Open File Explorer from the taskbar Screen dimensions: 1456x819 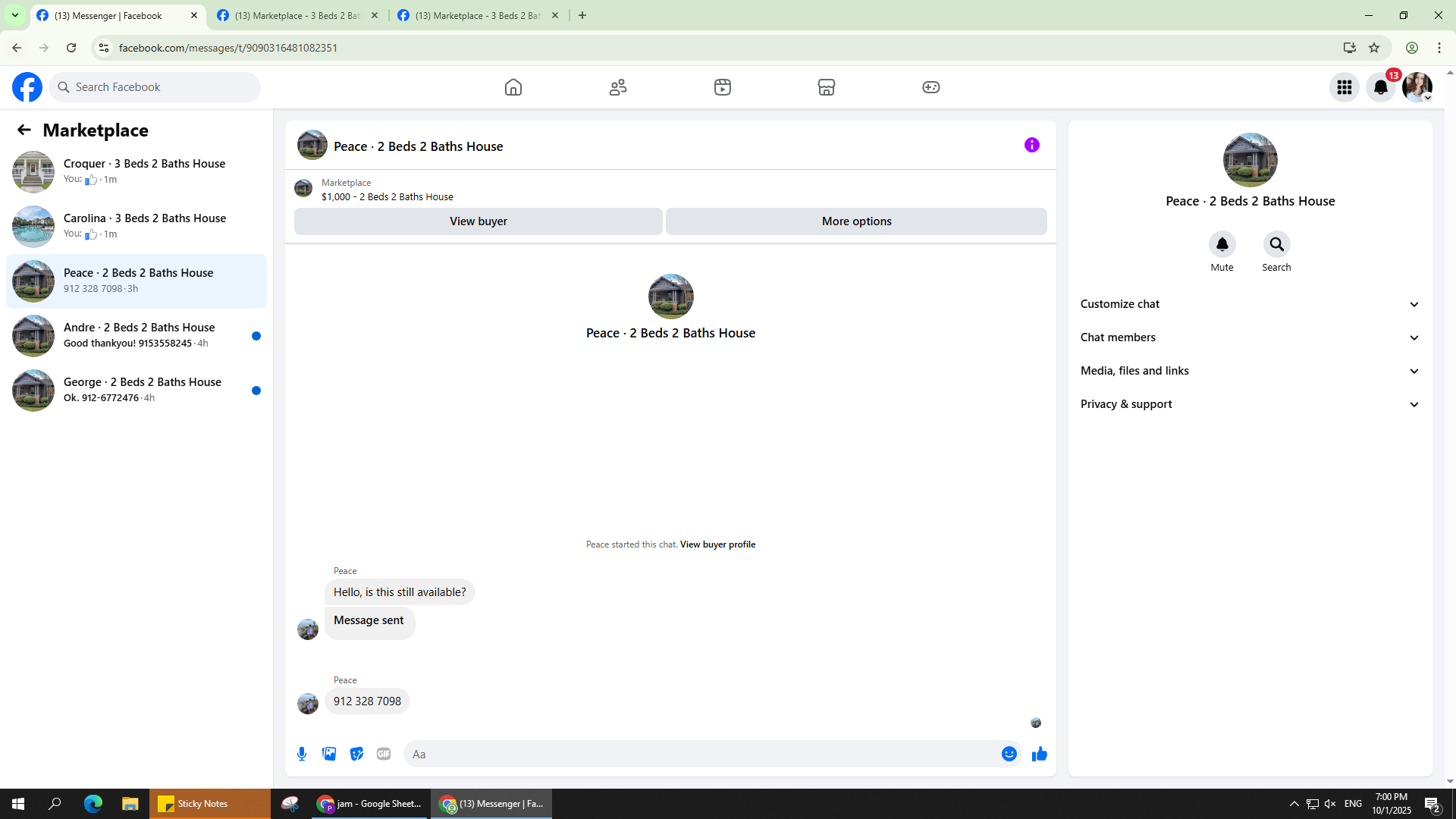130,804
